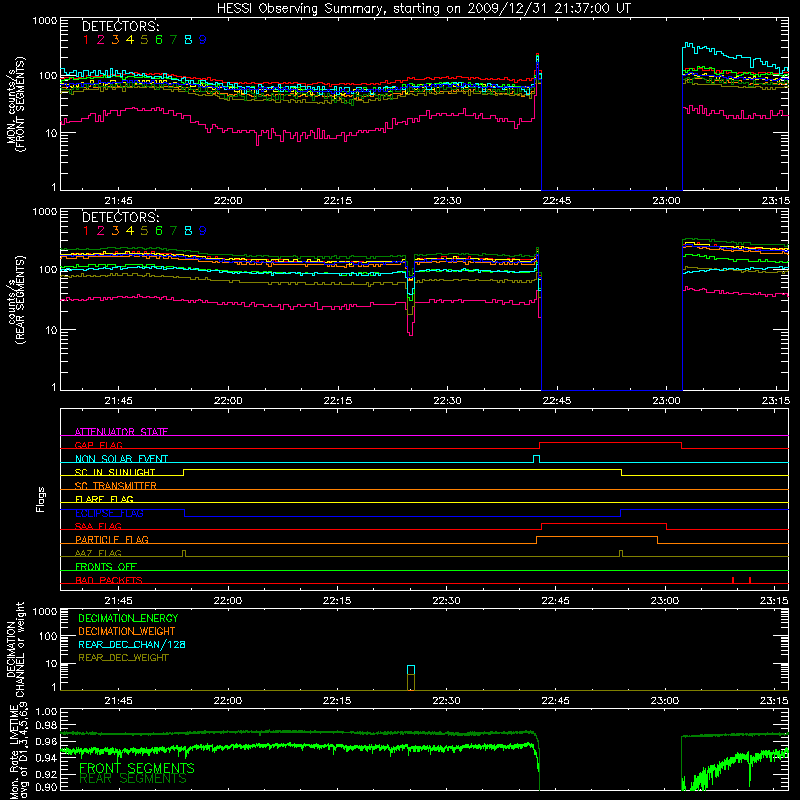Viewport: 800px width, 800px height.
Task: Click the DECIMATION CHANNEL or weight axis label
Action: (x=15, y=649)
